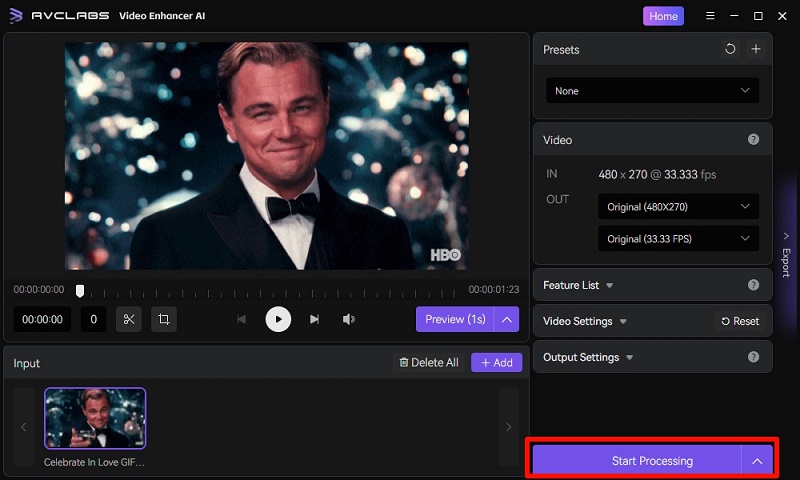Expand the Video Settings section

click(x=584, y=321)
